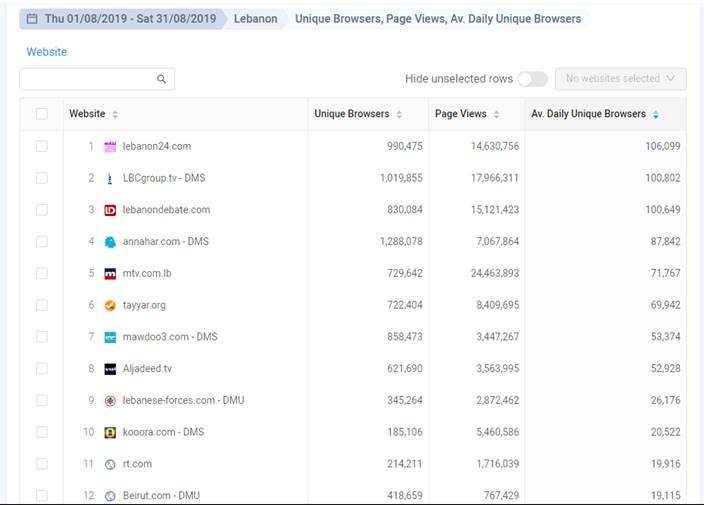Open the annahar.com - DMS website name
704x505 pixels.
(166, 242)
